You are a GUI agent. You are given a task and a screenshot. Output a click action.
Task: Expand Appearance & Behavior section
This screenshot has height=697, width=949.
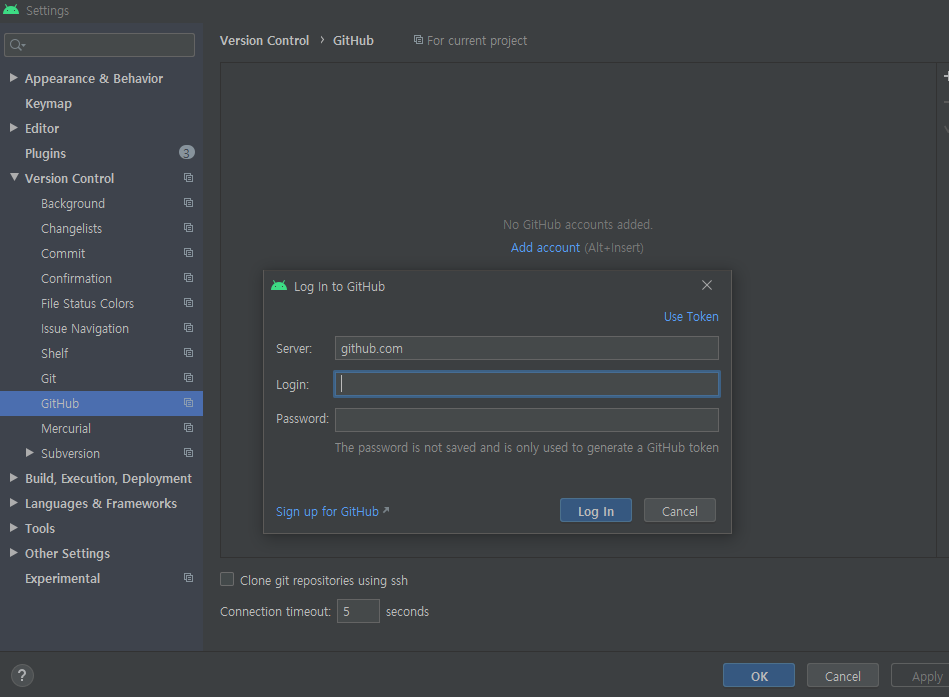pos(13,77)
